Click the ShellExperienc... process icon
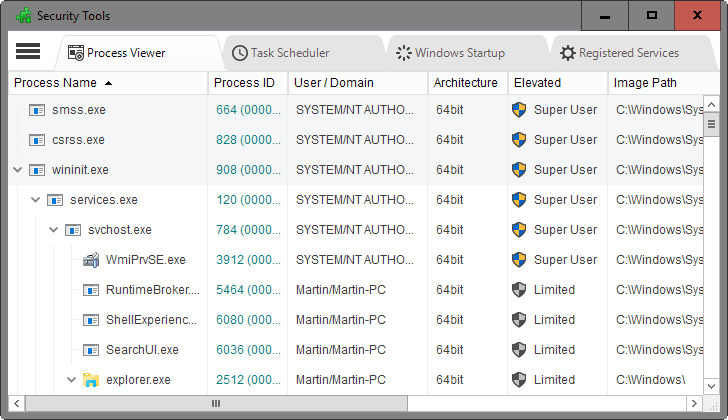The height and width of the screenshot is (420, 728). 91,320
